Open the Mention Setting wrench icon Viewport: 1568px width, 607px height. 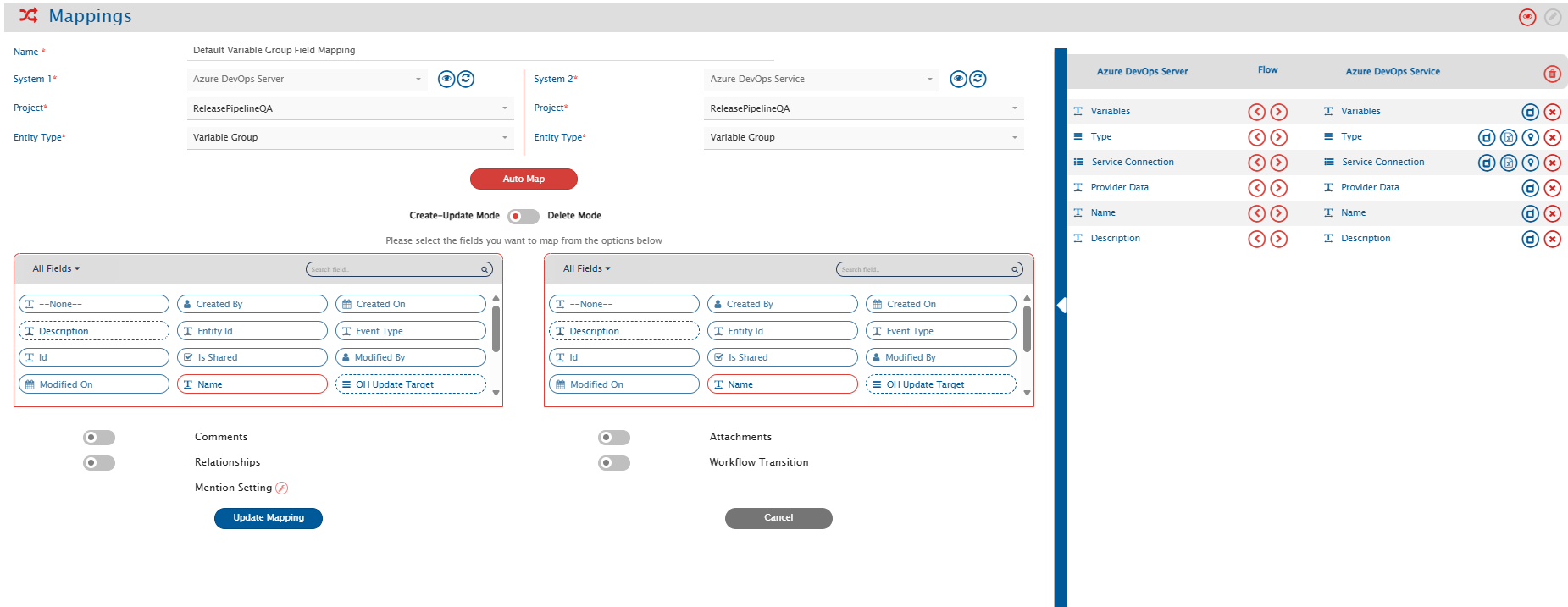coord(282,488)
